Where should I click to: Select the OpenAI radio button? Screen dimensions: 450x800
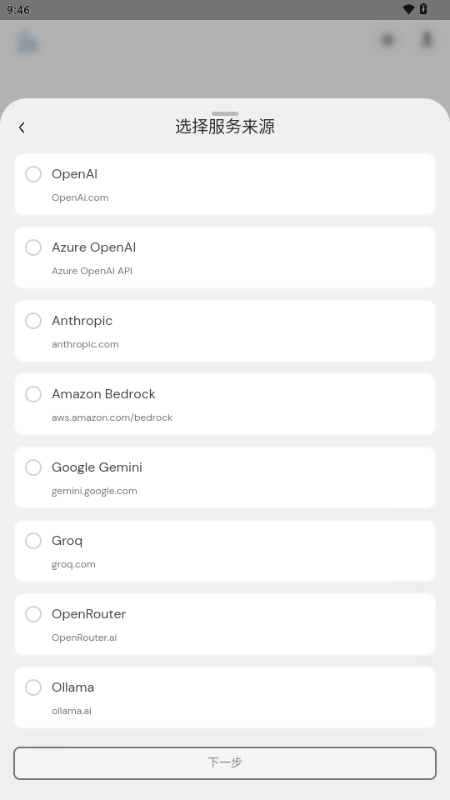[33, 174]
